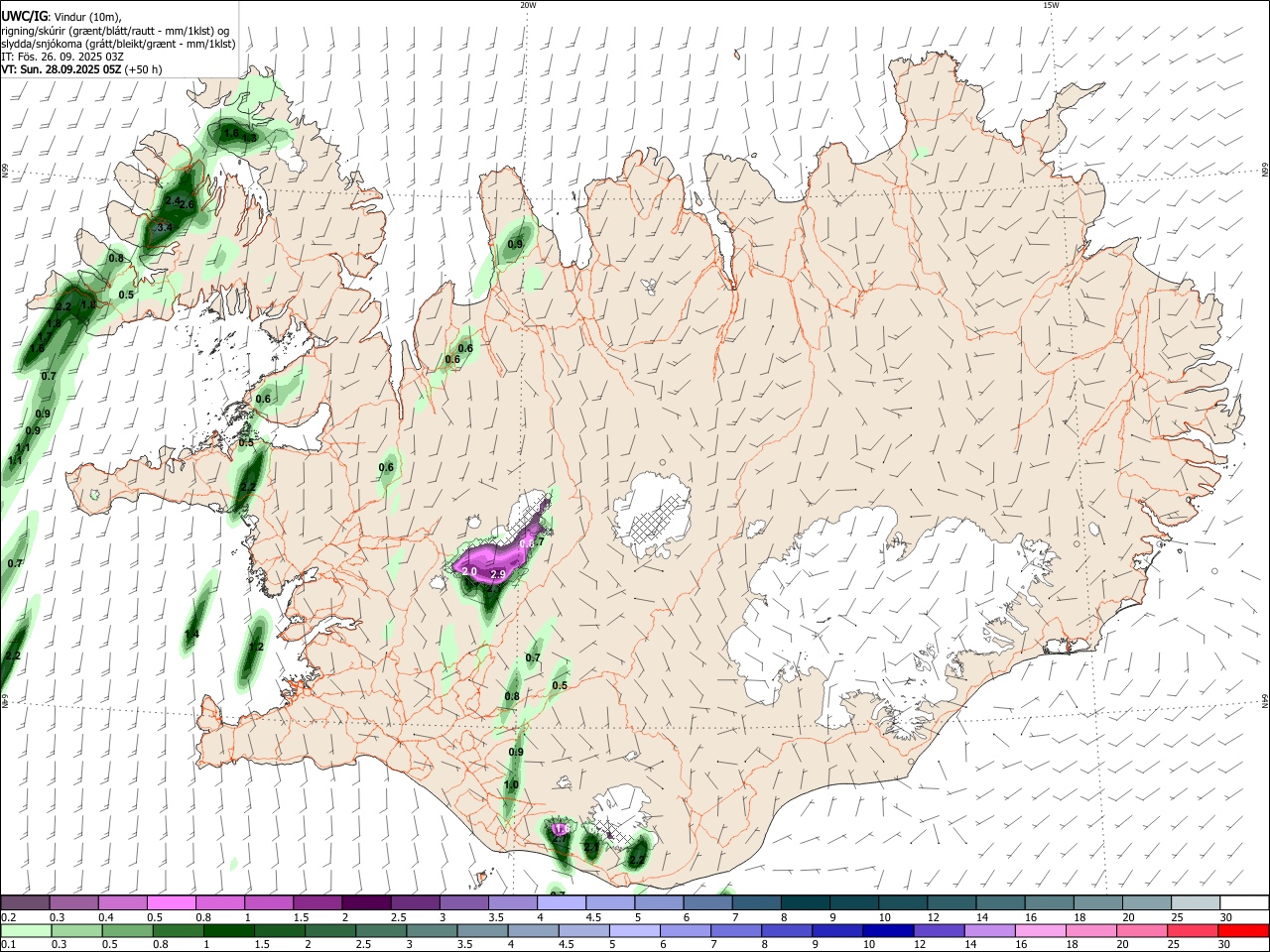Select the 0.2 label on the legend
The image size is (1270, 952).
(8, 916)
